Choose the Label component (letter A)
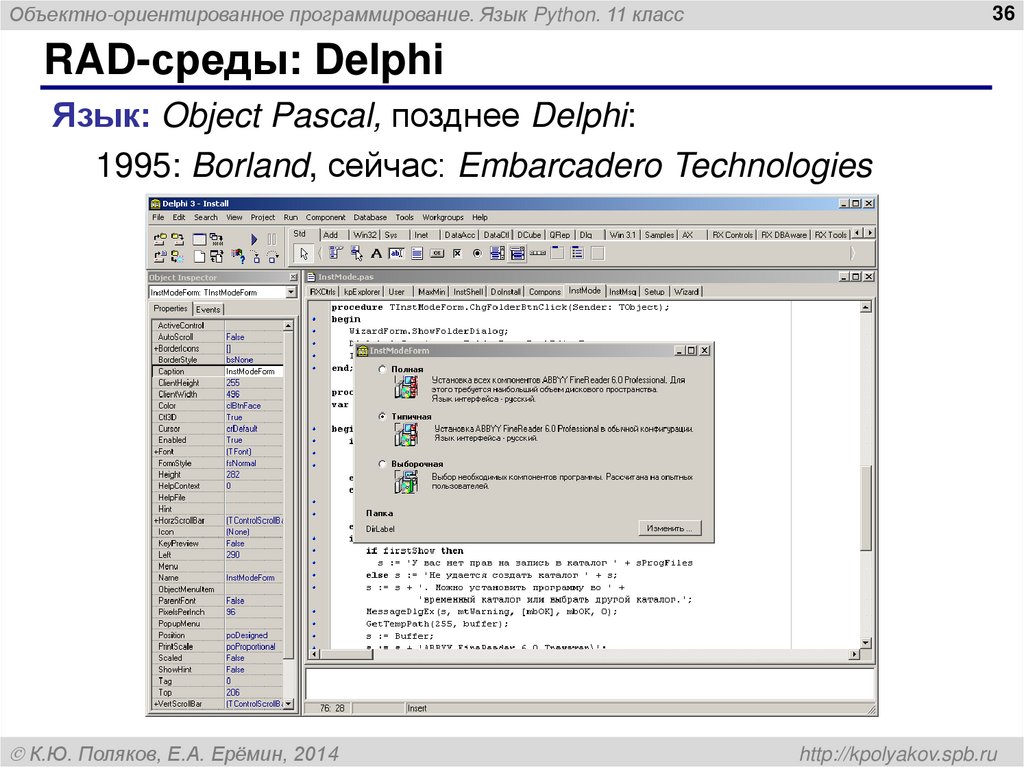The height and width of the screenshot is (767, 1024). tap(376, 253)
